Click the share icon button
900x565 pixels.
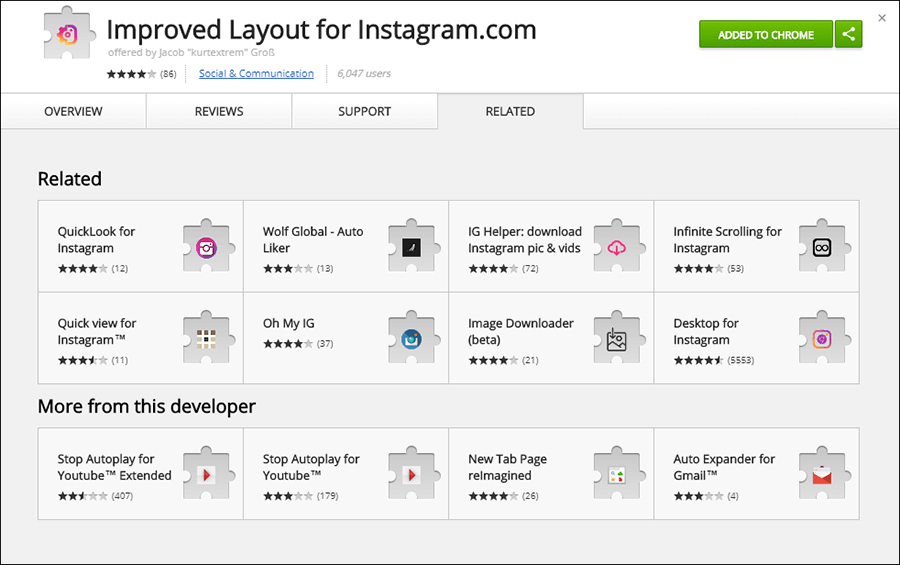pos(848,34)
